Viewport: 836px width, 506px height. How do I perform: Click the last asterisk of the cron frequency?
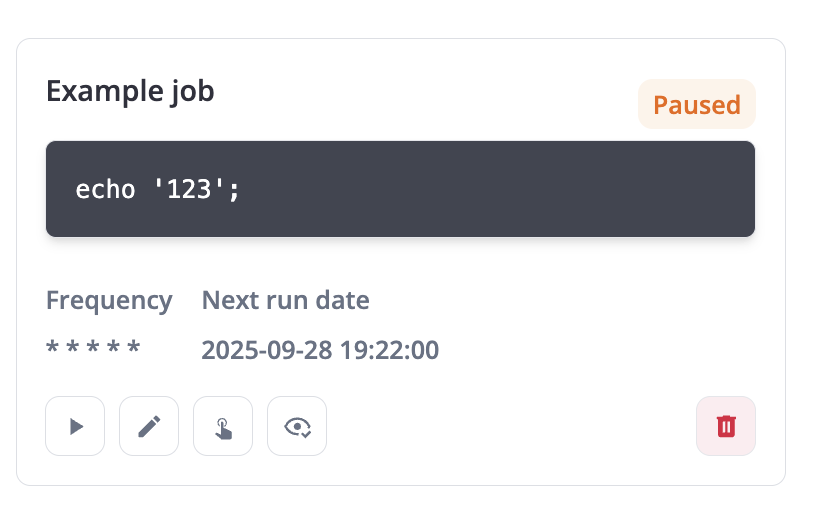coord(134,348)
